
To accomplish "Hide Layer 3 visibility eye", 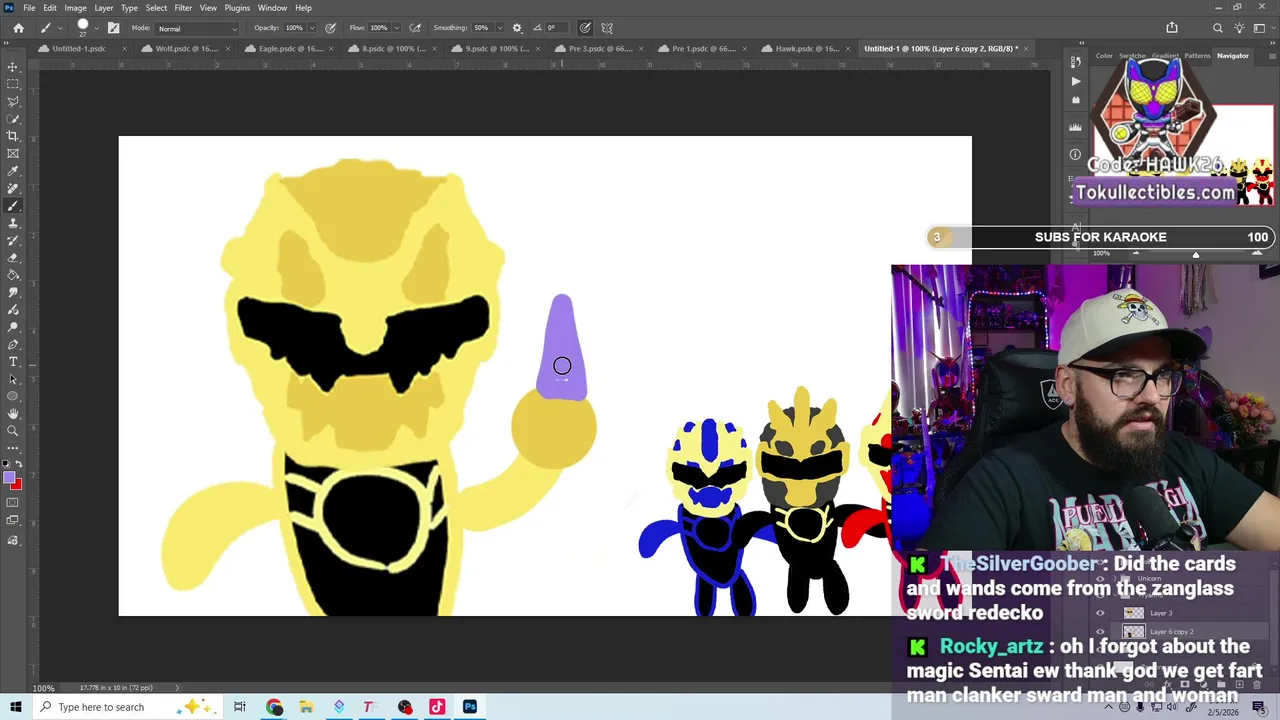I will (1100, 613).
